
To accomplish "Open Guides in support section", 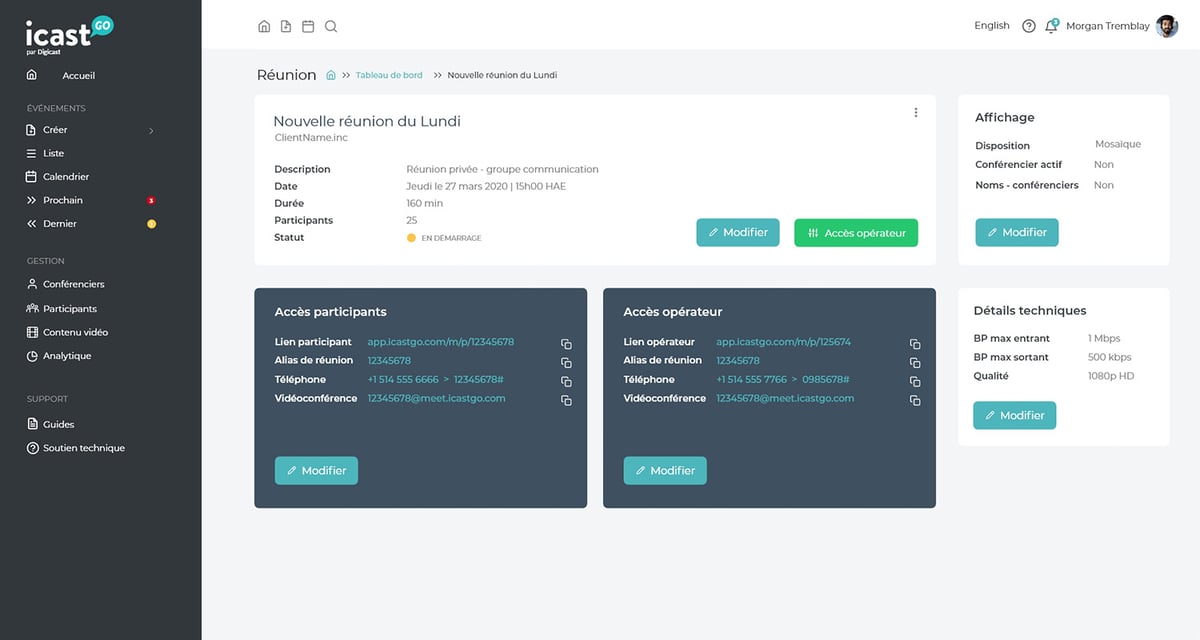I will 59,424.
